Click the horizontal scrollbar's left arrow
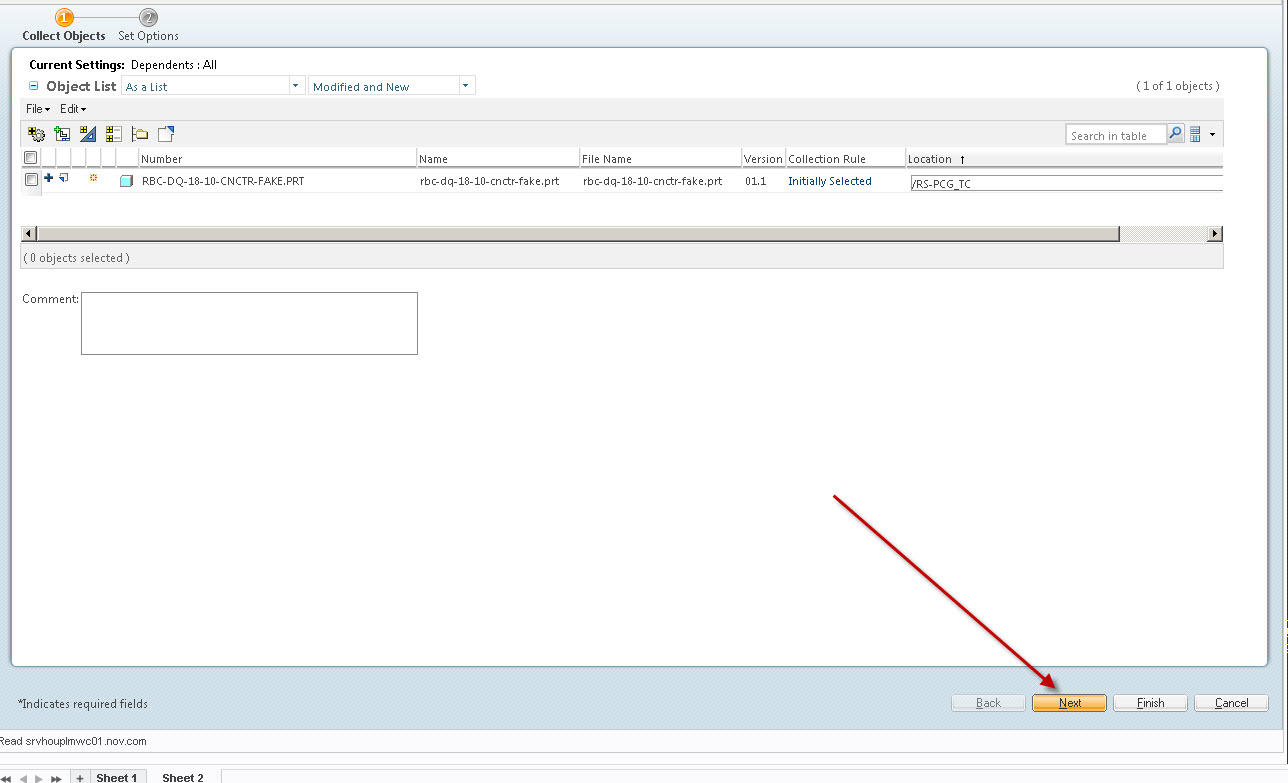 tap(29, 233)
